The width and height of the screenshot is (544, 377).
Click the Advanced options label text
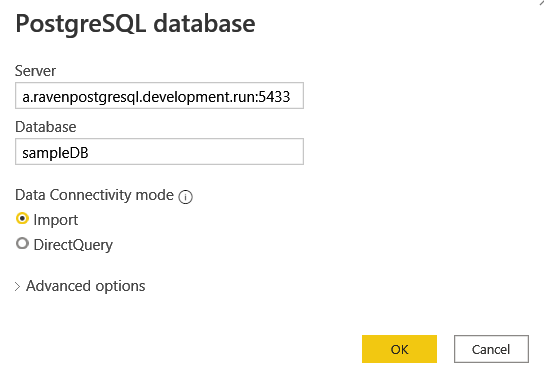point(86,286)
